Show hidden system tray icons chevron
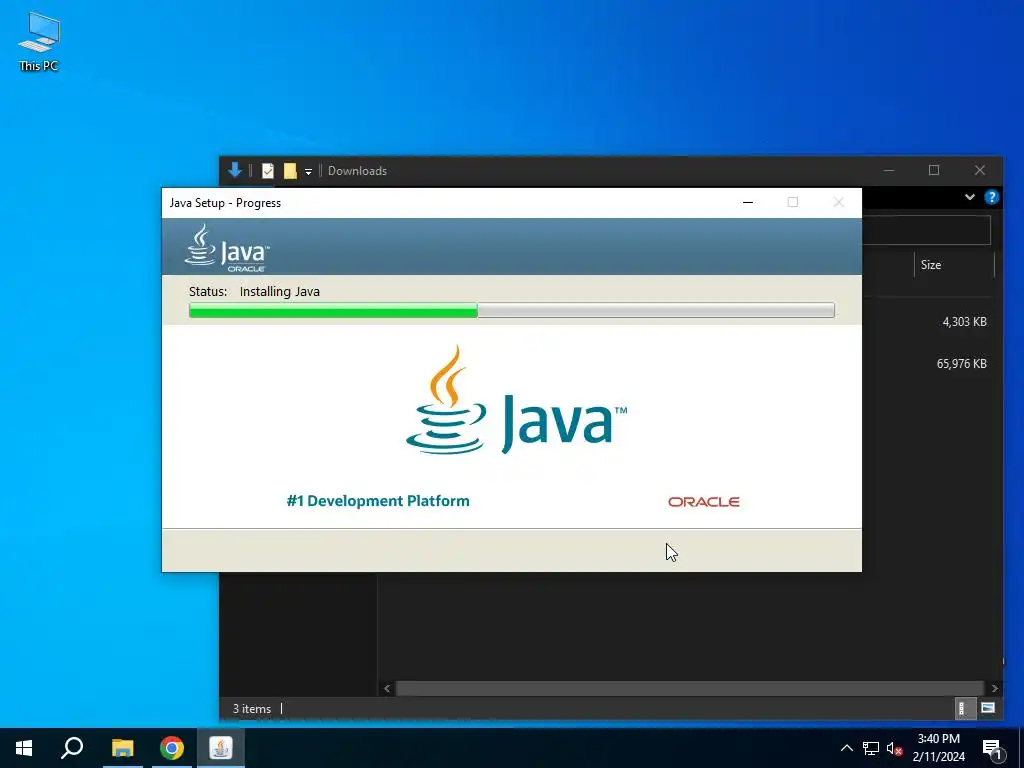The width and height of the screenshot is (1024, 768). (x=846, y=748)
